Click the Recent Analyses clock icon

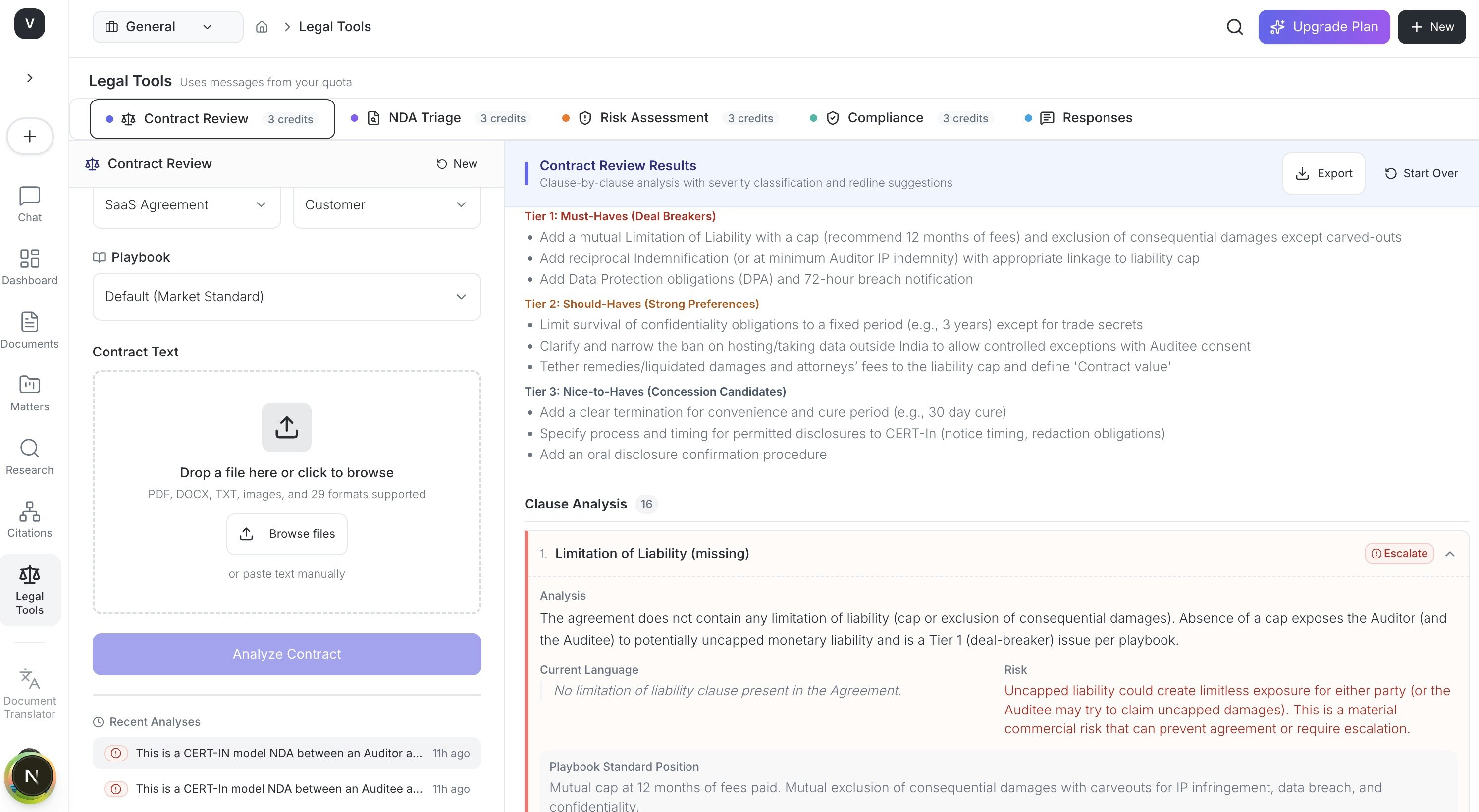98,722
